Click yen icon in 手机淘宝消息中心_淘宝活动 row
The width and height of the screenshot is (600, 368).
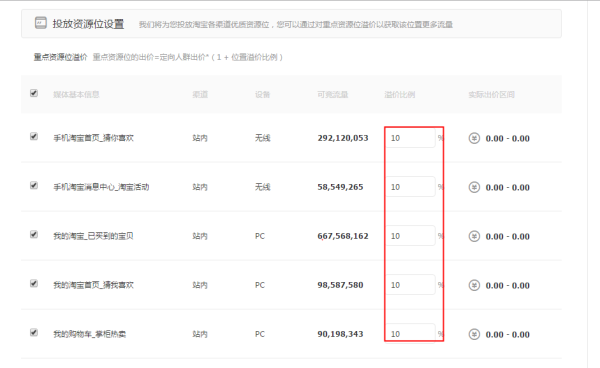pyautogui.click(x=474, y=187)
